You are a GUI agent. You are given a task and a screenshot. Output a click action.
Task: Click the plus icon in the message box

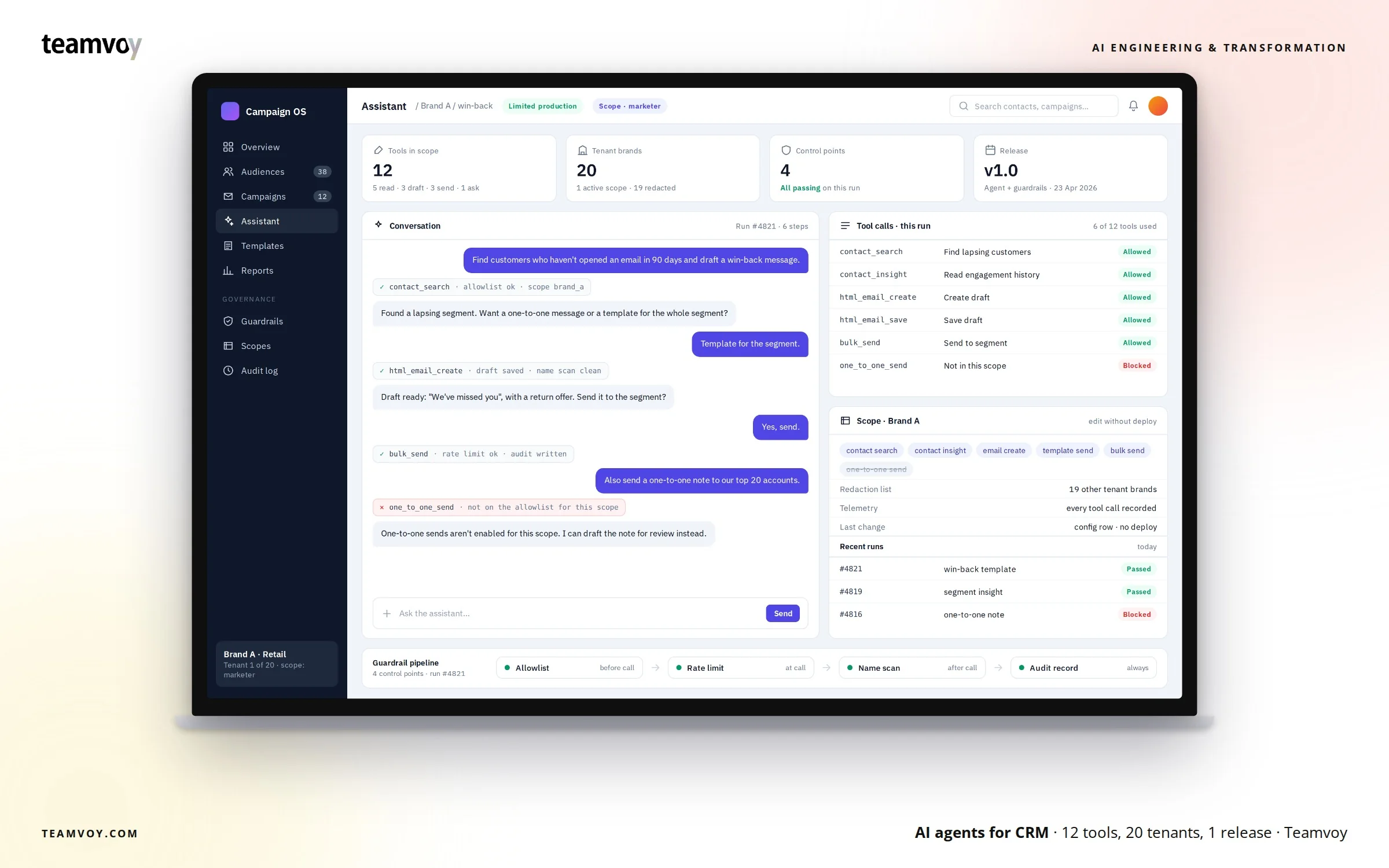click(387, 613)
